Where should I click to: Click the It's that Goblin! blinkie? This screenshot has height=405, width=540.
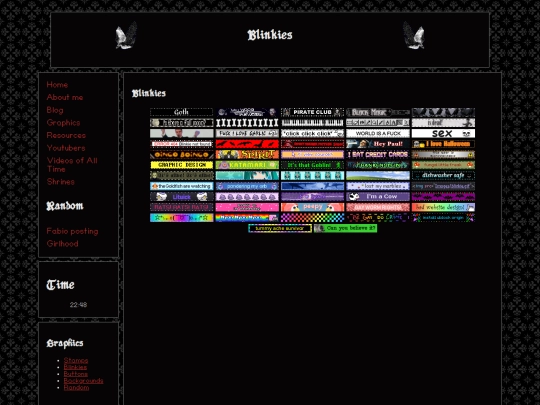[312, 165]
